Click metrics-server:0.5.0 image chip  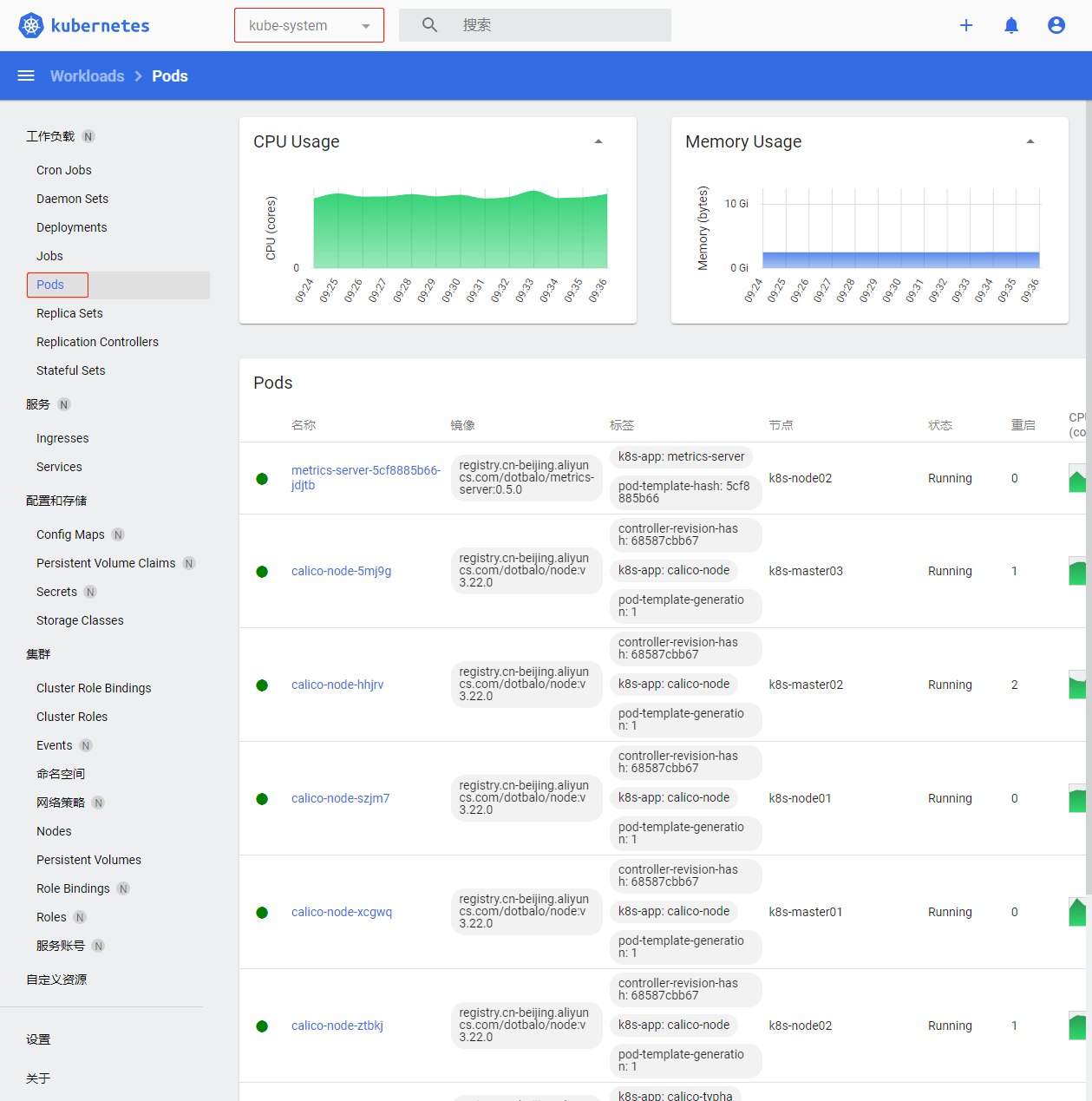(526, 478)
